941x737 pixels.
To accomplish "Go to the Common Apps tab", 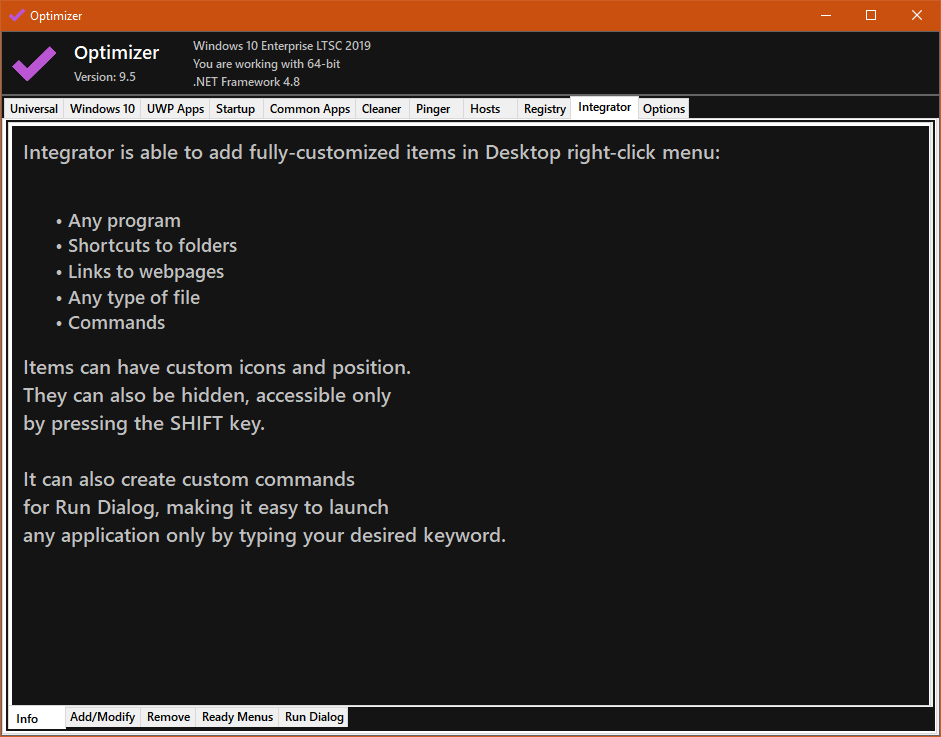I will coord(310,109).
